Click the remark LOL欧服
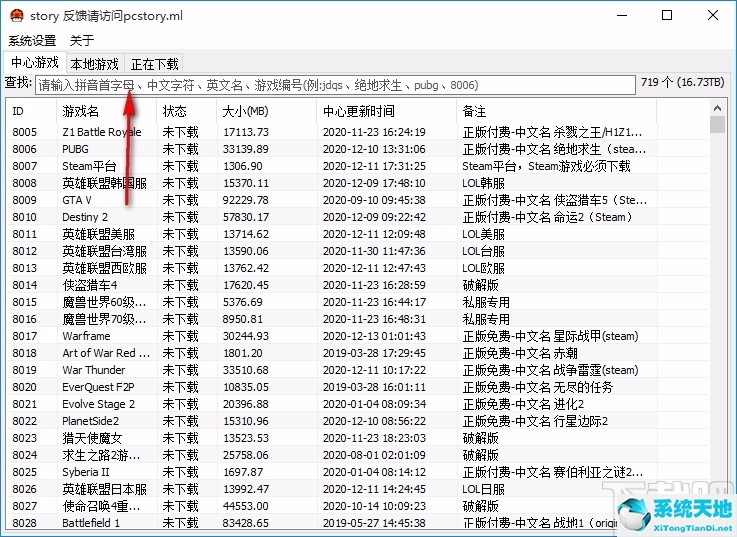 point(483,268)
